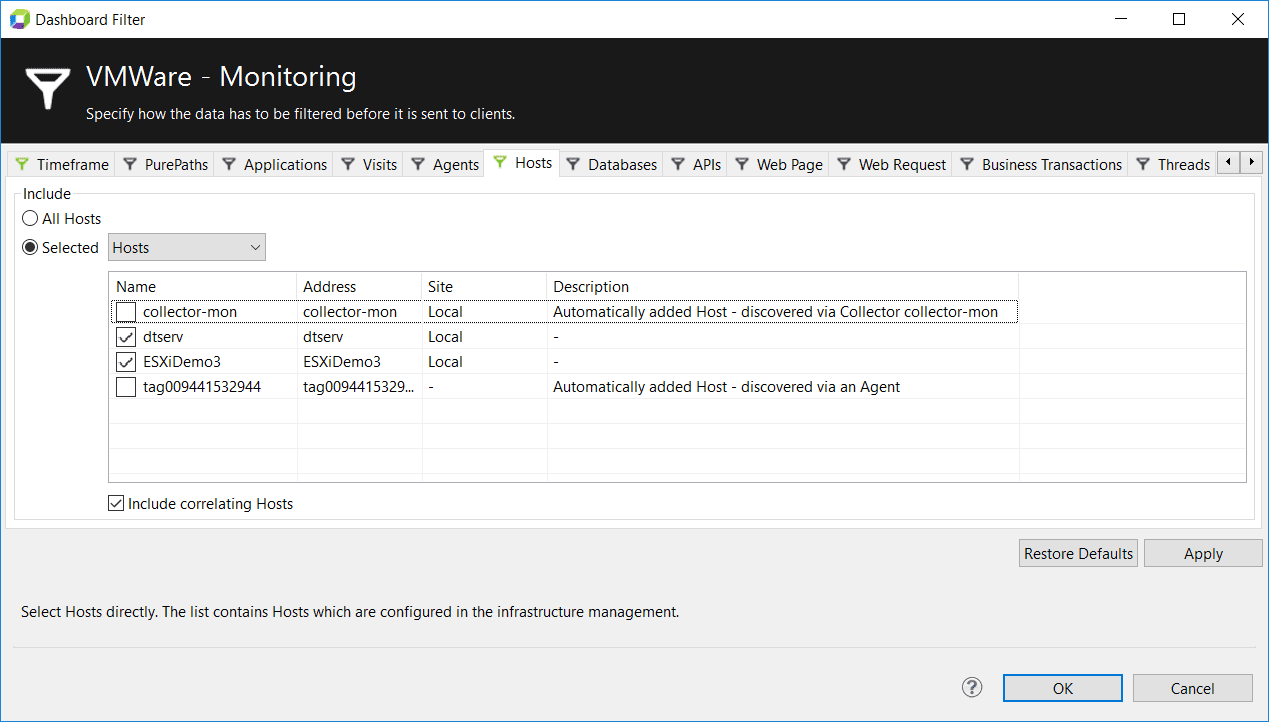
Task: Open the Databases tab
Action: pos(612,164)
